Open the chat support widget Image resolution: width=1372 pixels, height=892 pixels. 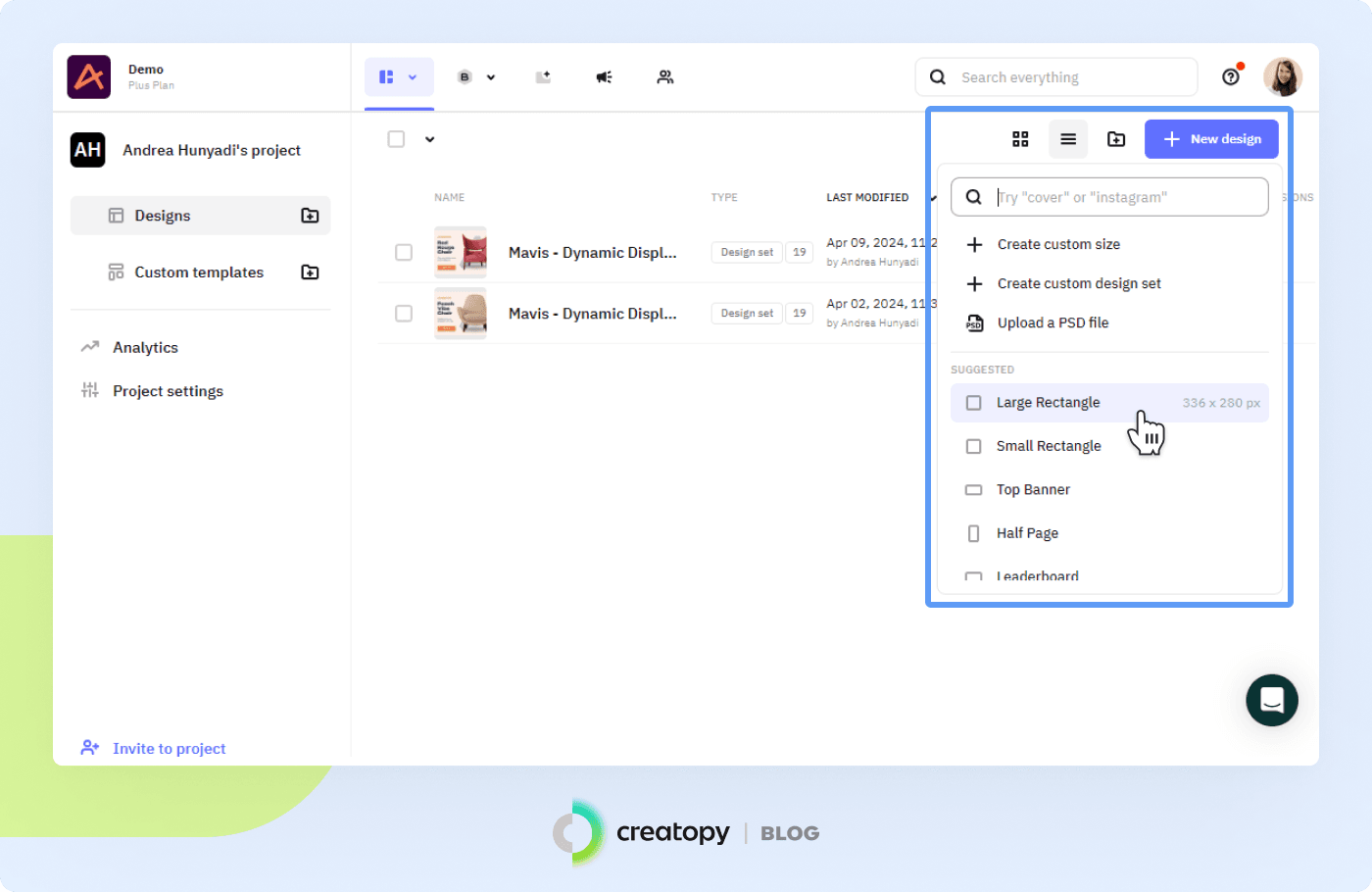(1272, 700)
